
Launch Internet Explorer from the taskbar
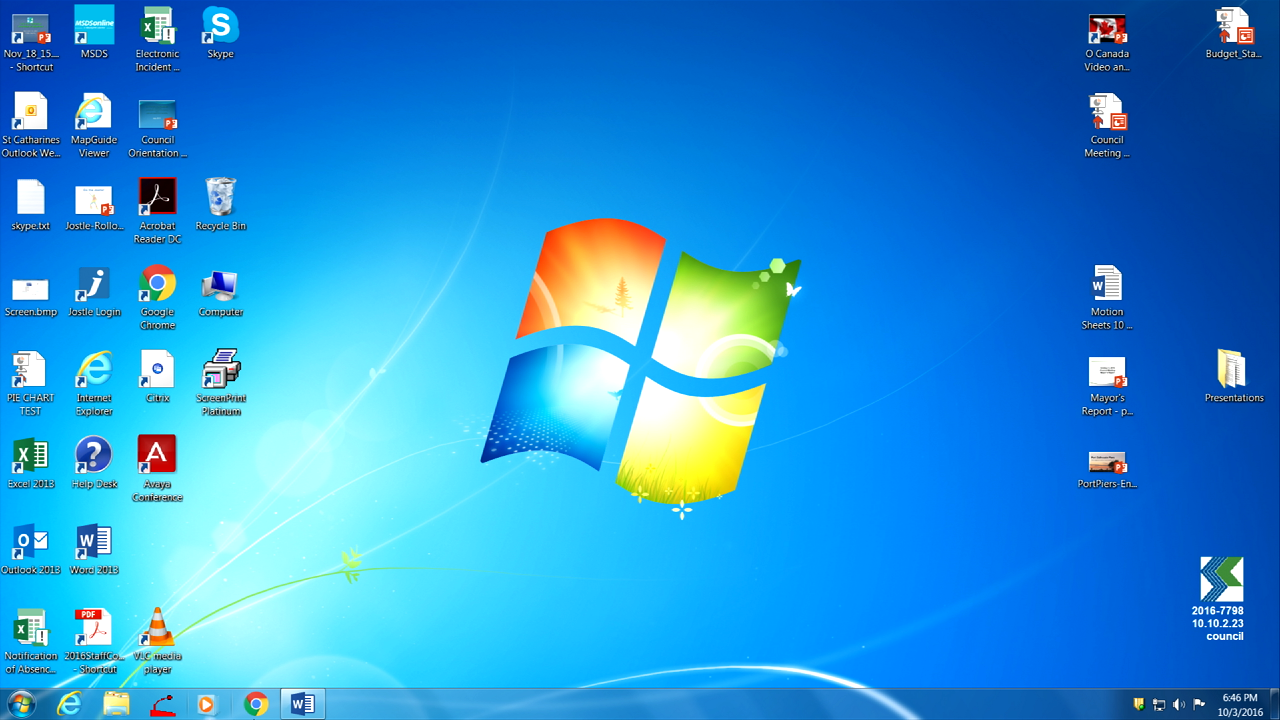click(69, 704)
